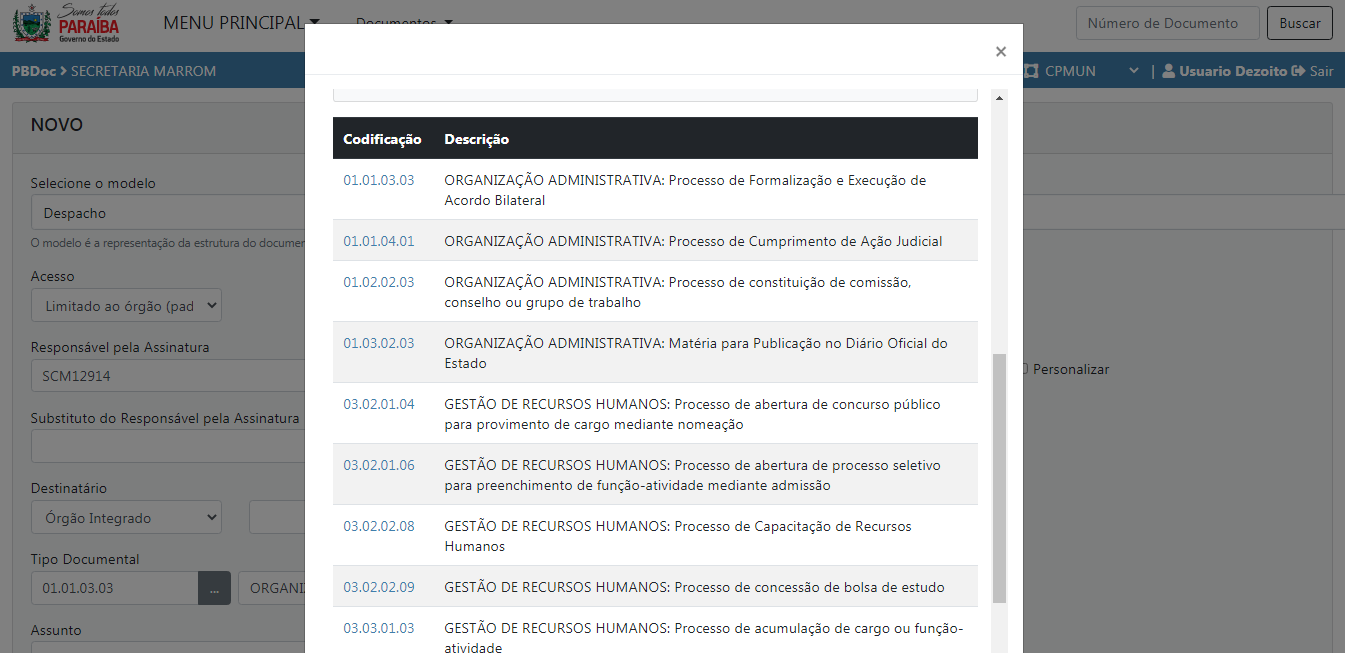Image resolution: width=1345 pixels, height=653 pixels.
Task: Close the classification modal with the X
Action: click(x=1000, y=52)
